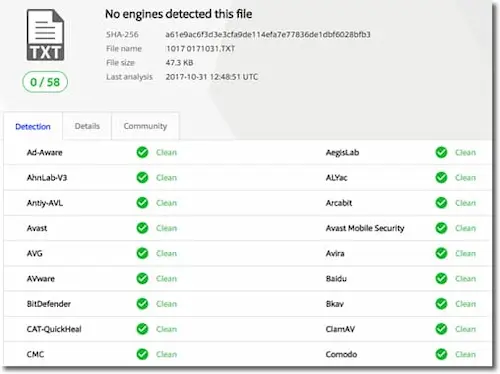The image size is (500, 374).
Task: Click the SHA-256 label
Action: coord(122,34)
